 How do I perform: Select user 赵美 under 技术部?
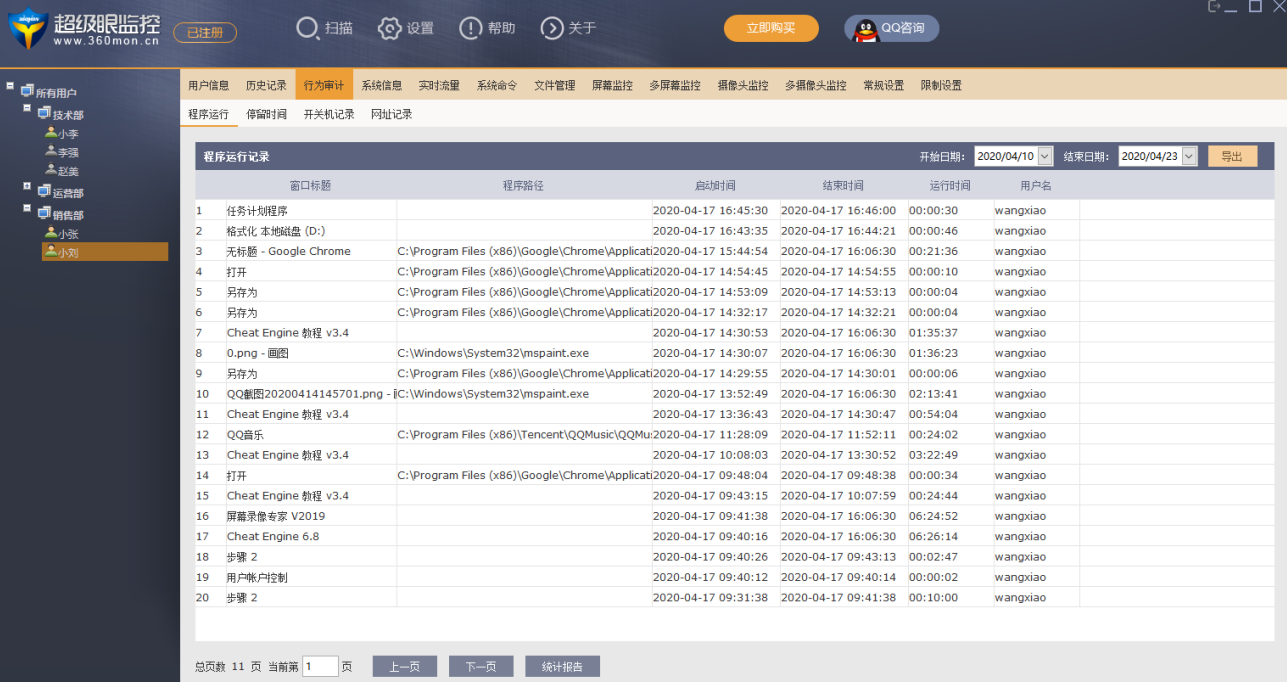click(67, 171)
